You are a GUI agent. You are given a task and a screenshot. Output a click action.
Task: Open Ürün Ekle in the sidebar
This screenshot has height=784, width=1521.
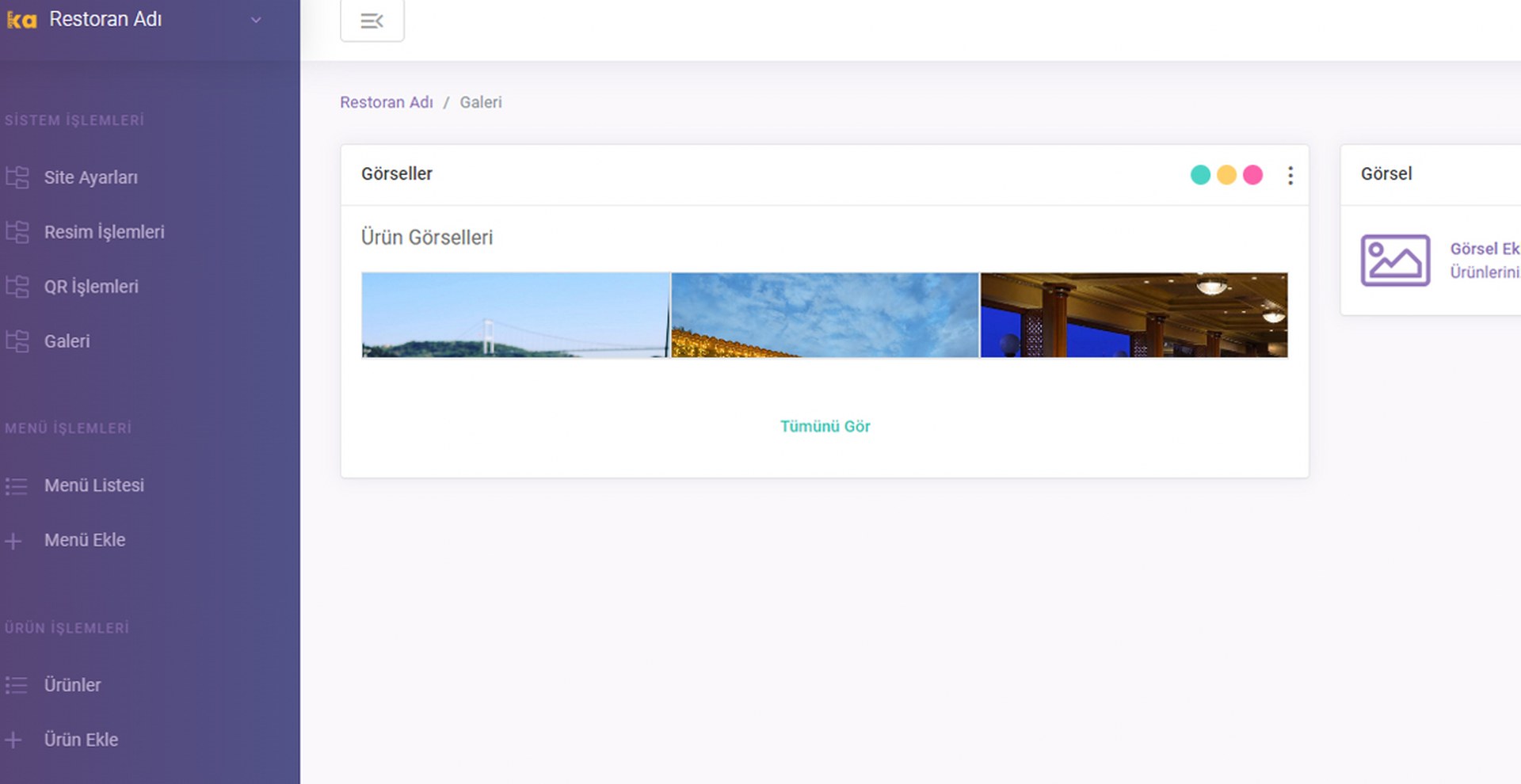click(82, 740)
